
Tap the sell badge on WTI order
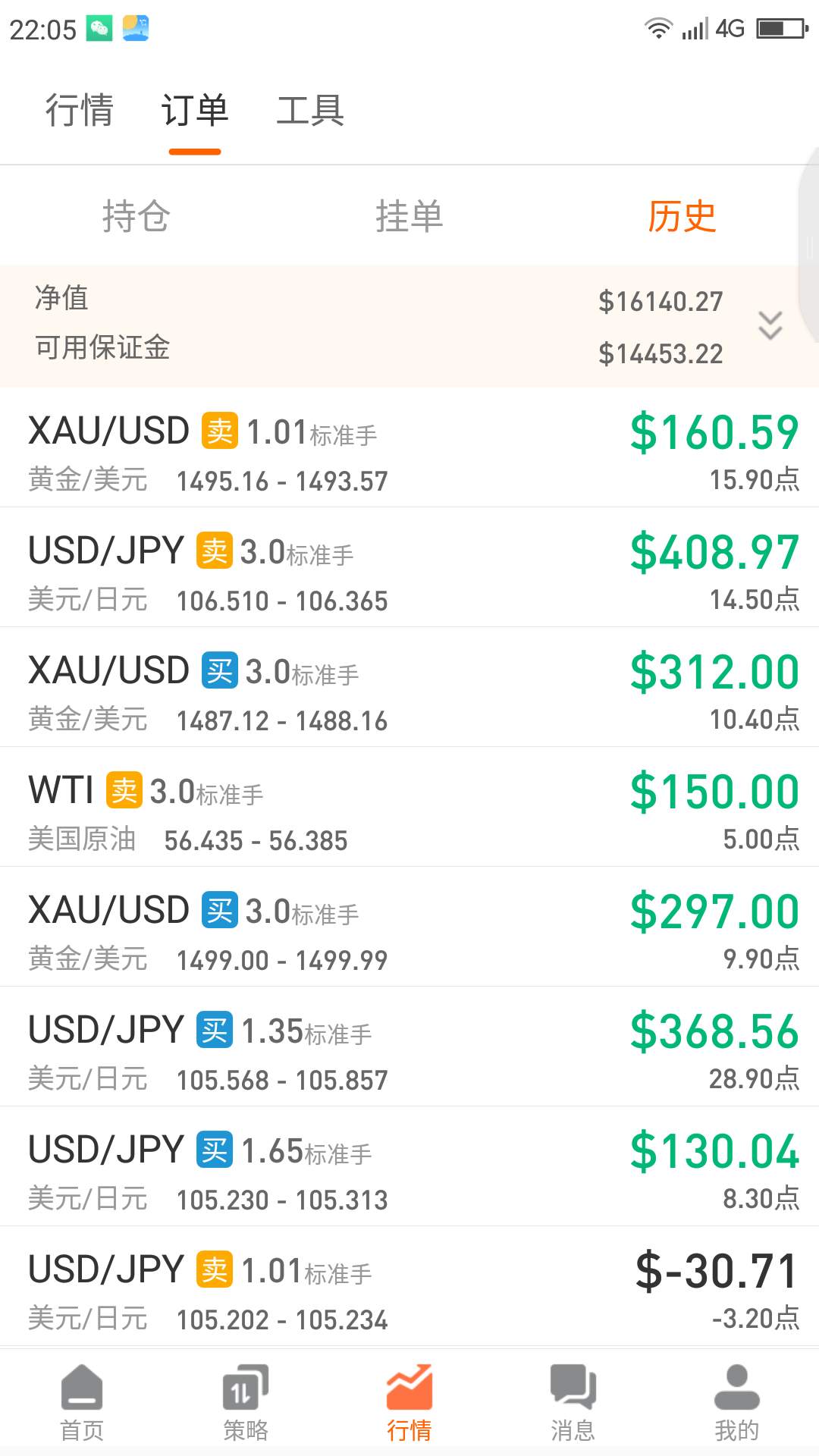point(124,790)
